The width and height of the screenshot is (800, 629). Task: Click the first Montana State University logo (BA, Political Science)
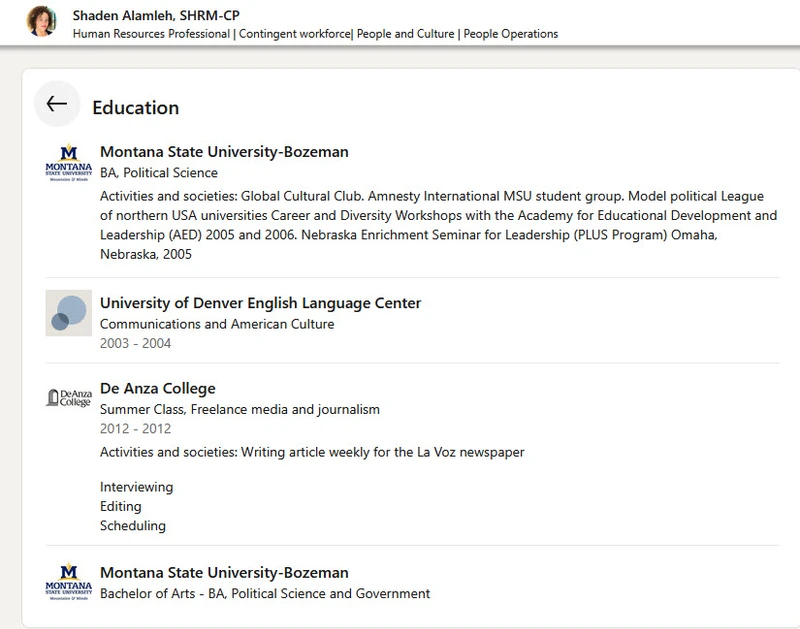coord(69,163)
